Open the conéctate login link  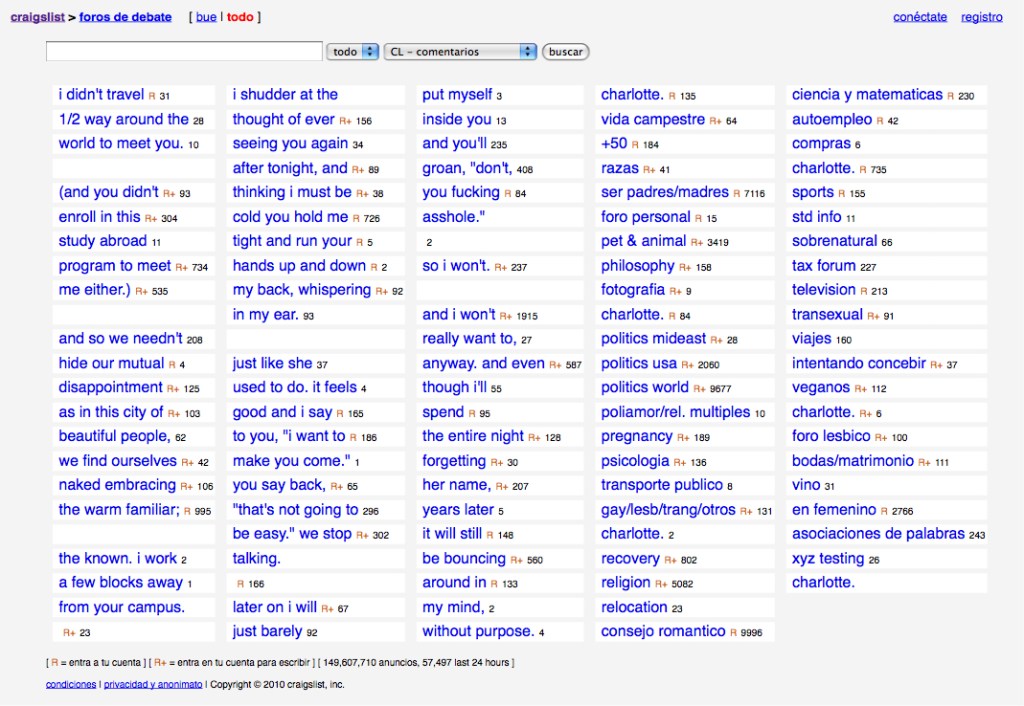click(919, 17)
